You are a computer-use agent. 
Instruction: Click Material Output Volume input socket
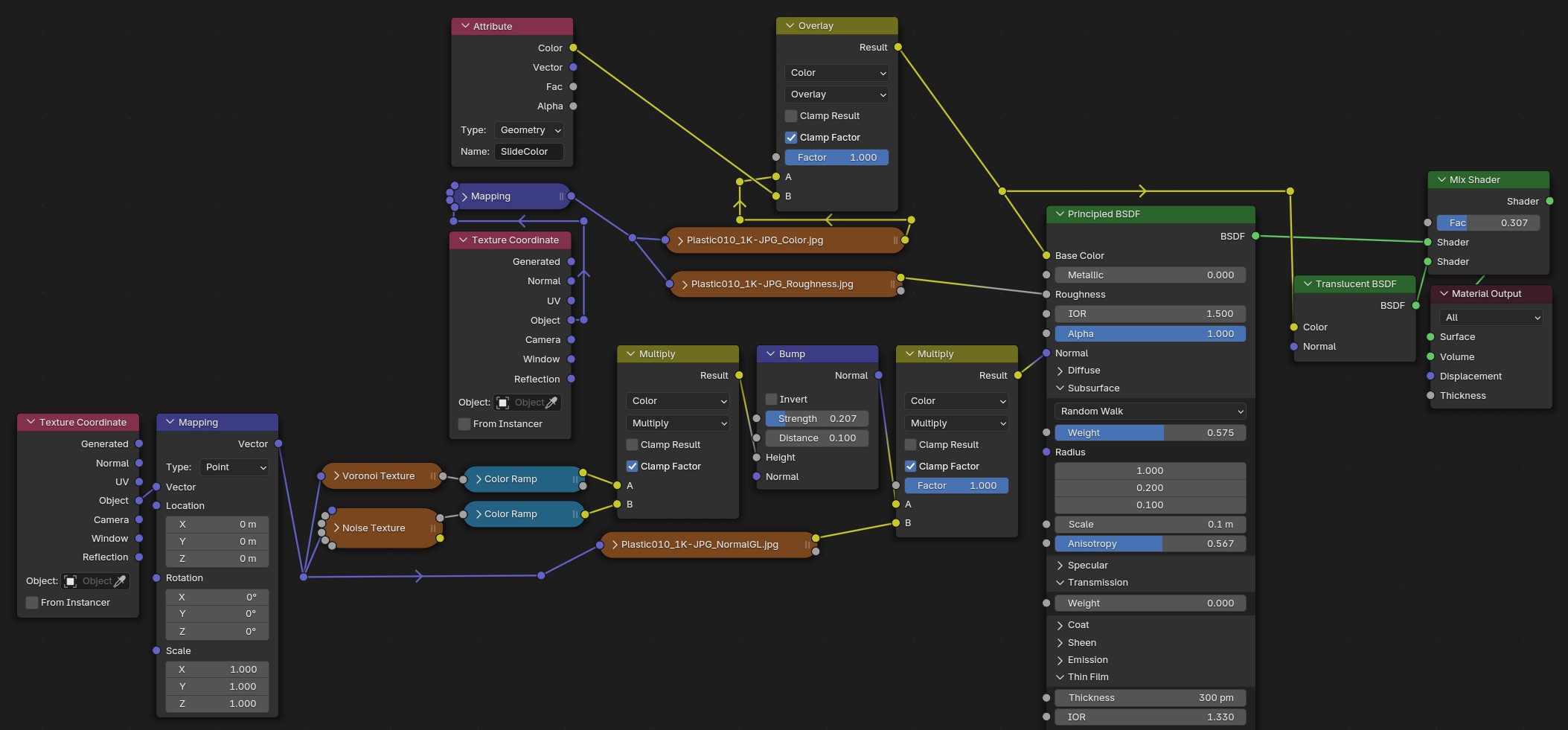1430,356
